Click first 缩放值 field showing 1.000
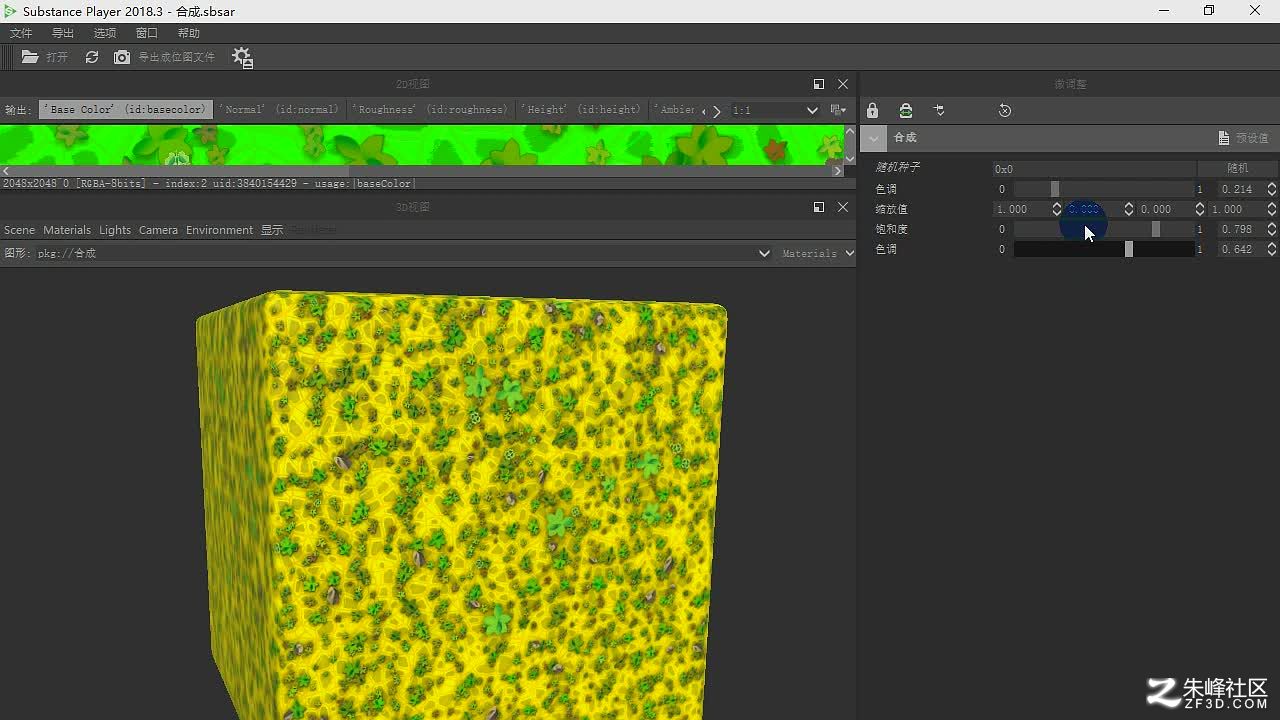Viewport: 1280px width, 720px height. (1021, 209)
